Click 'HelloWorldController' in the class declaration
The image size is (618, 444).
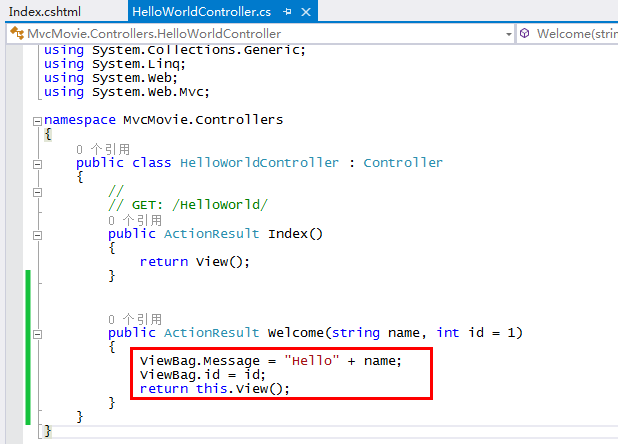click(259, 163)
